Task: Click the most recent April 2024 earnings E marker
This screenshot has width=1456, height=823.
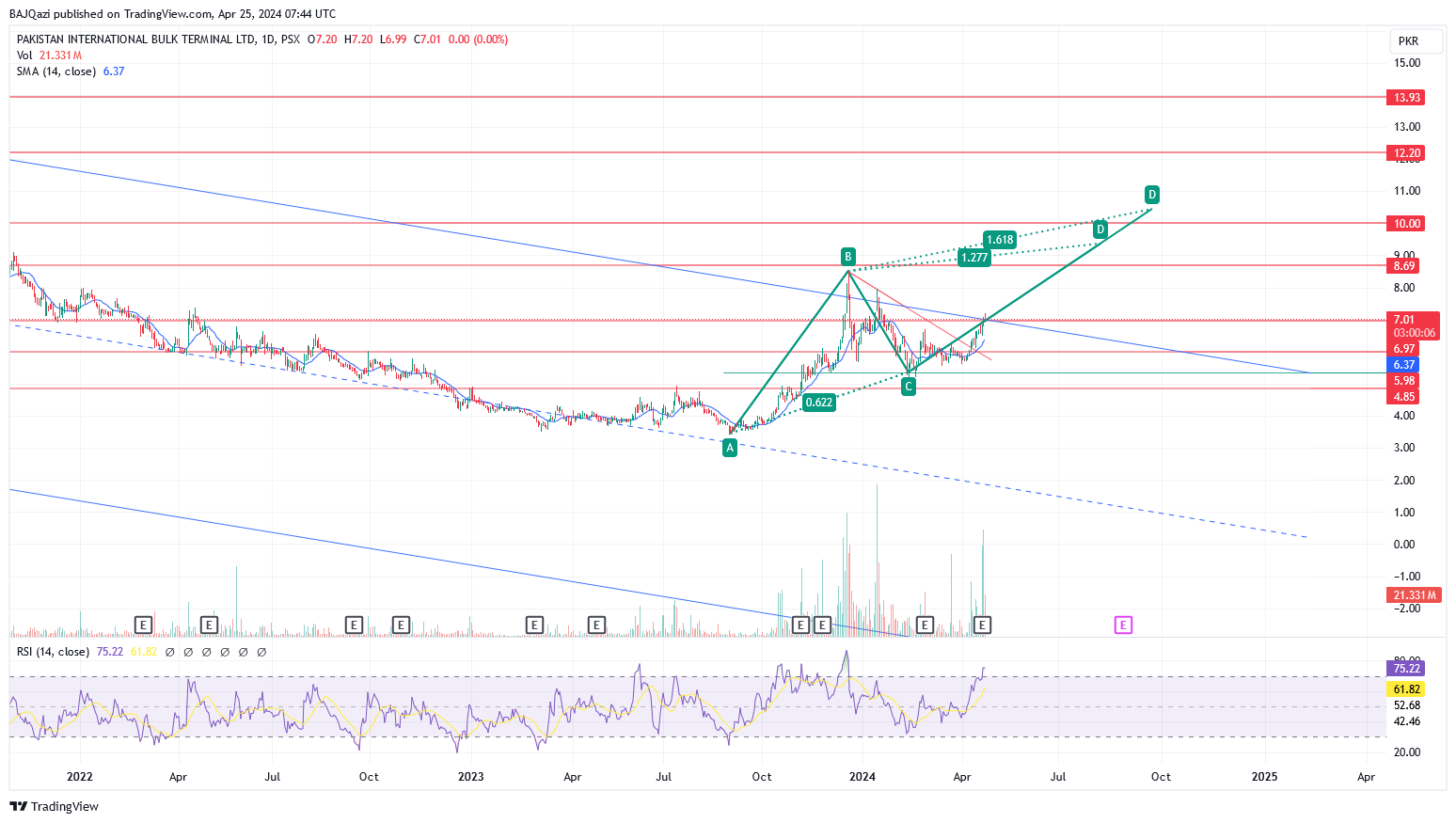Action: [x=982, y=625]
